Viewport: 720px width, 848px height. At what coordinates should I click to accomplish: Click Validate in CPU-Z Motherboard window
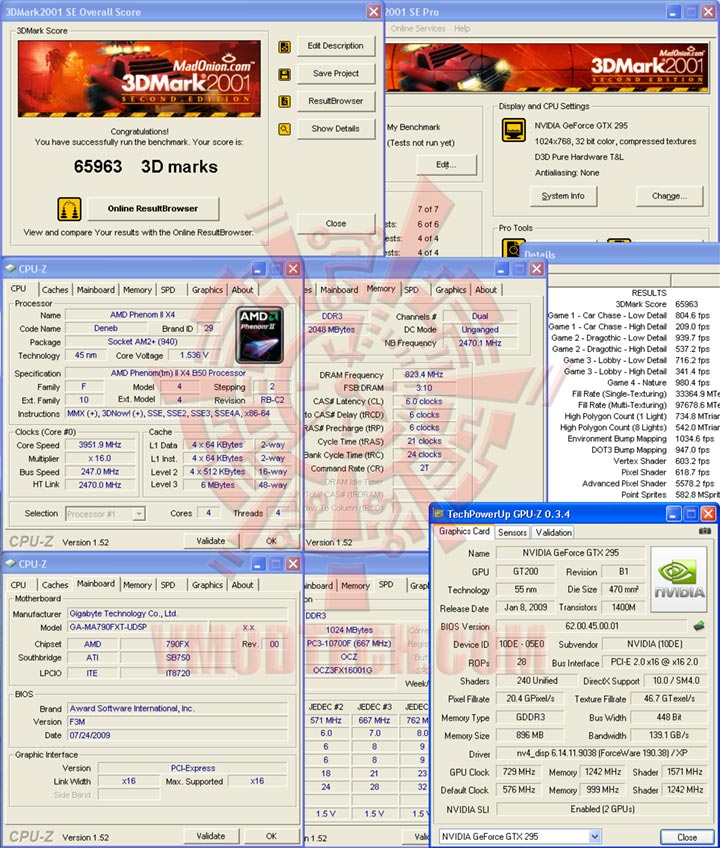pos(211,836)
